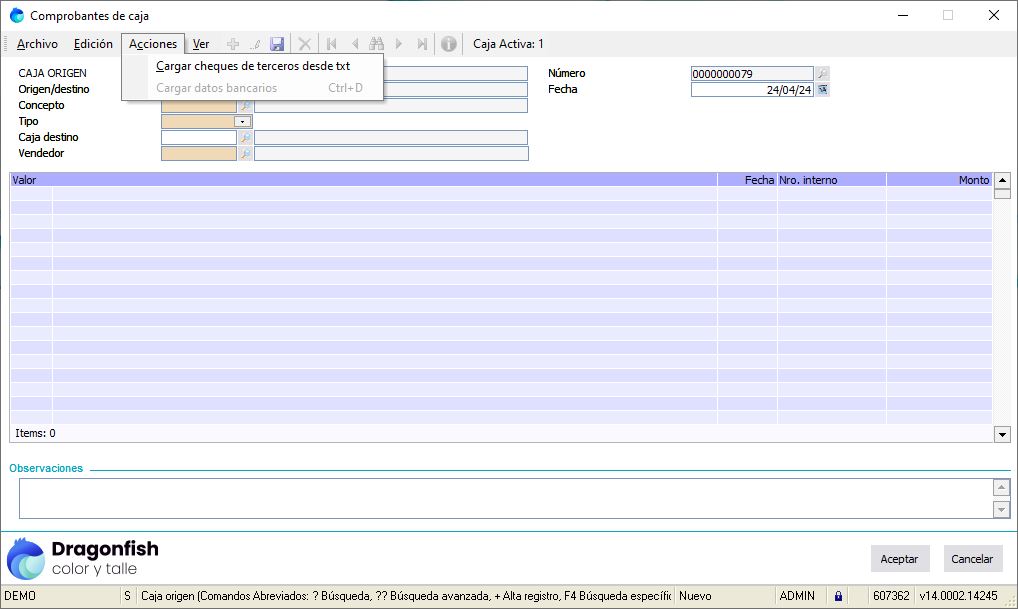This screenshot has width=1018, height=609.
Task: Save the voucher with the floppy disk icon
Action: (277, 44)
